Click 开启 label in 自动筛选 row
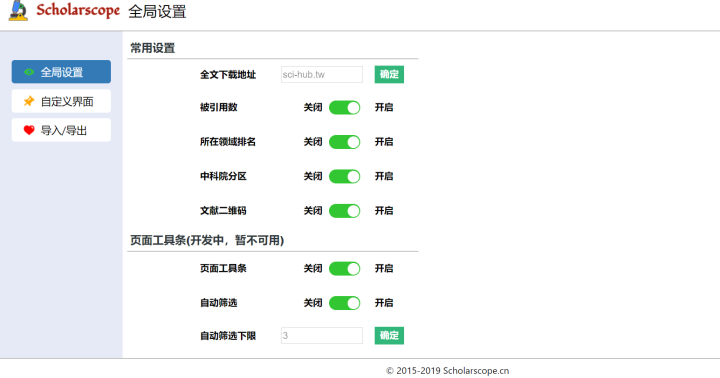The height and width of the screenshot is (378, 720). point(384,303)
